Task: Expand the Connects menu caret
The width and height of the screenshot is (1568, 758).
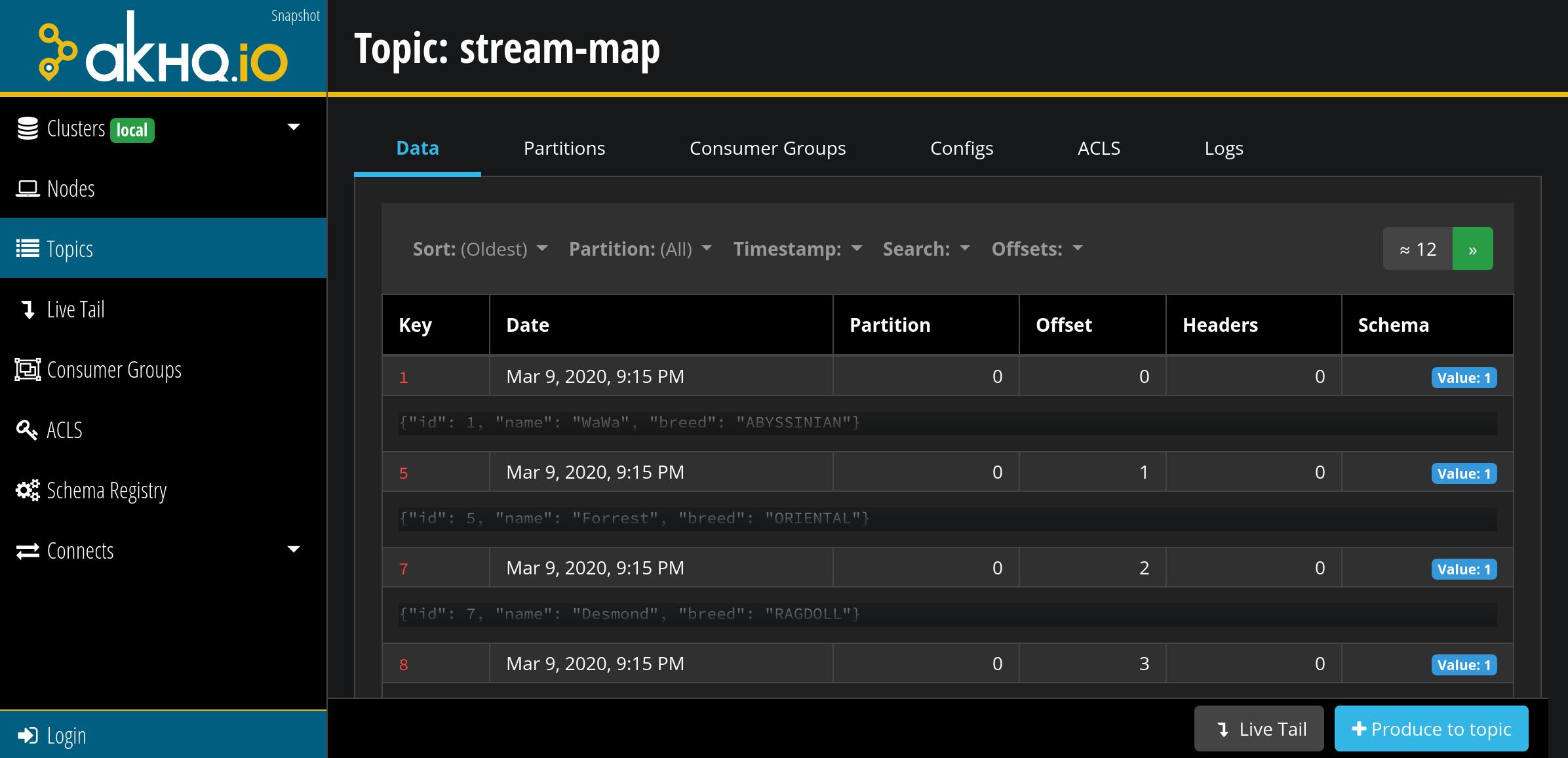Action: tap(294, 549)
